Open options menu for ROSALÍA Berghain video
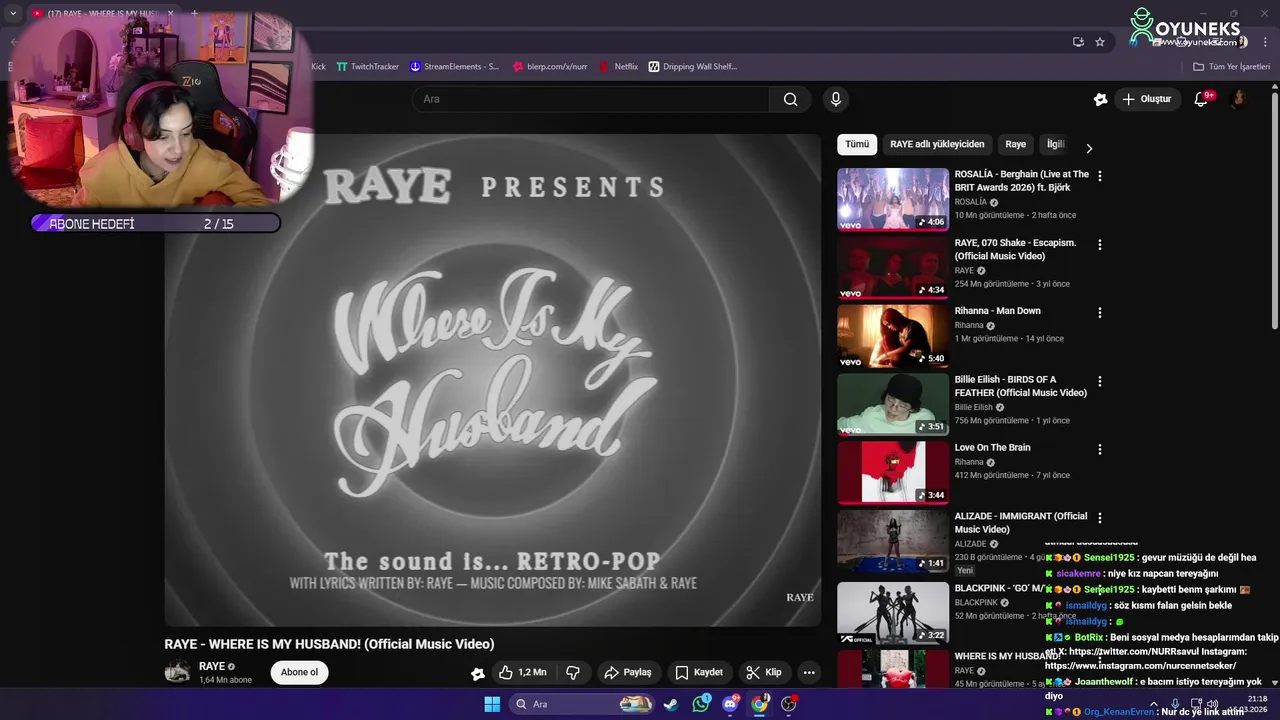 pos(1100,175)
